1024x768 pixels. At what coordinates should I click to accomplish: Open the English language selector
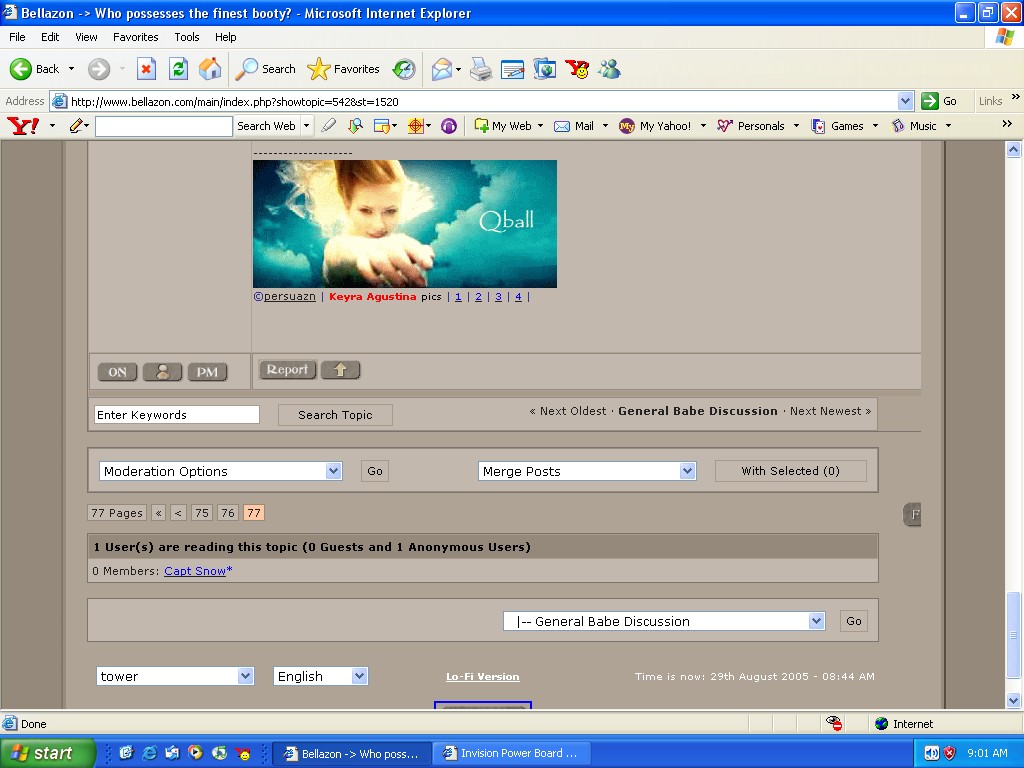tap(320, 676)
